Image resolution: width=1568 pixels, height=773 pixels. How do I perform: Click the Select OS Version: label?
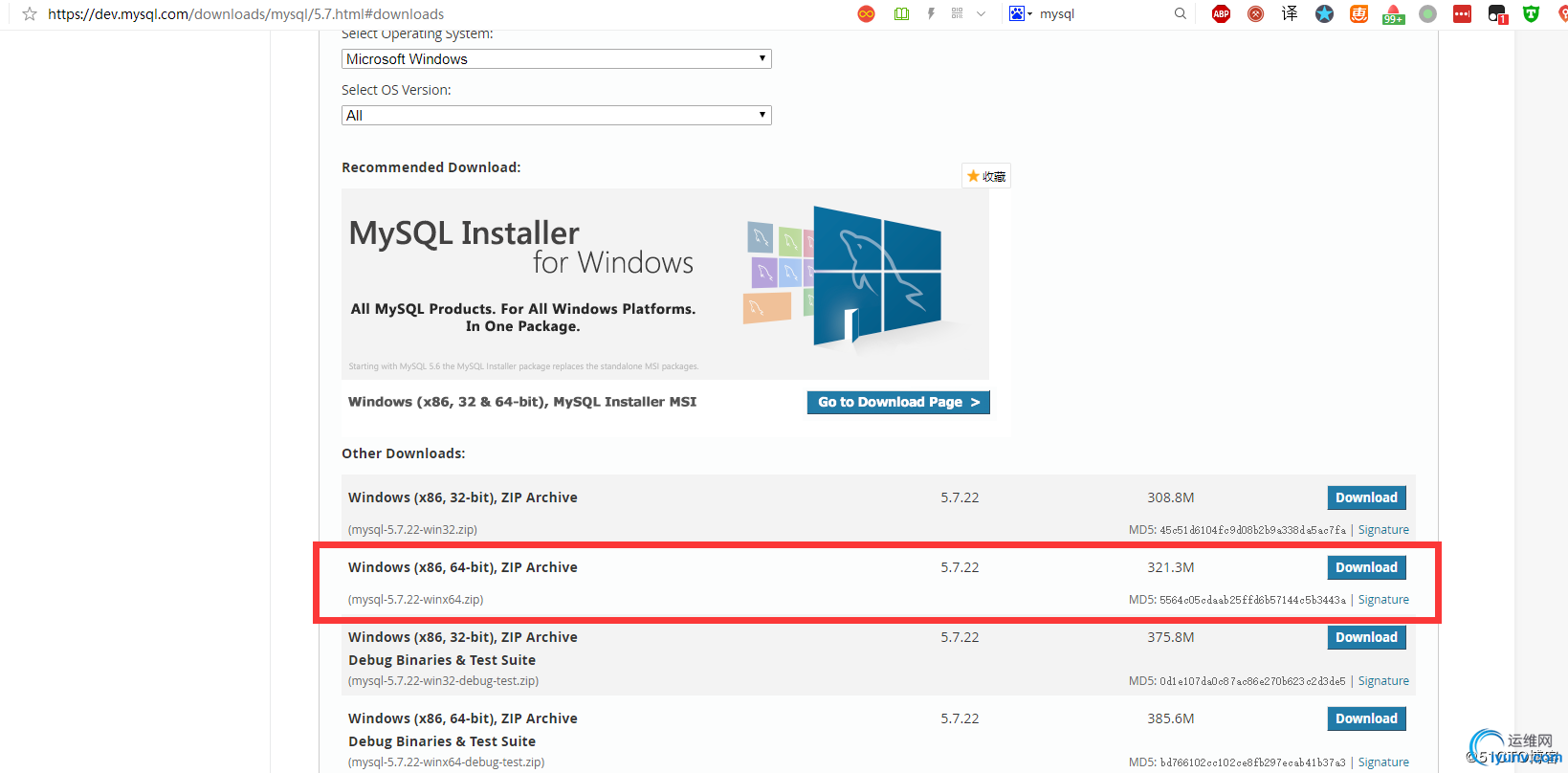tap(396, 90)
